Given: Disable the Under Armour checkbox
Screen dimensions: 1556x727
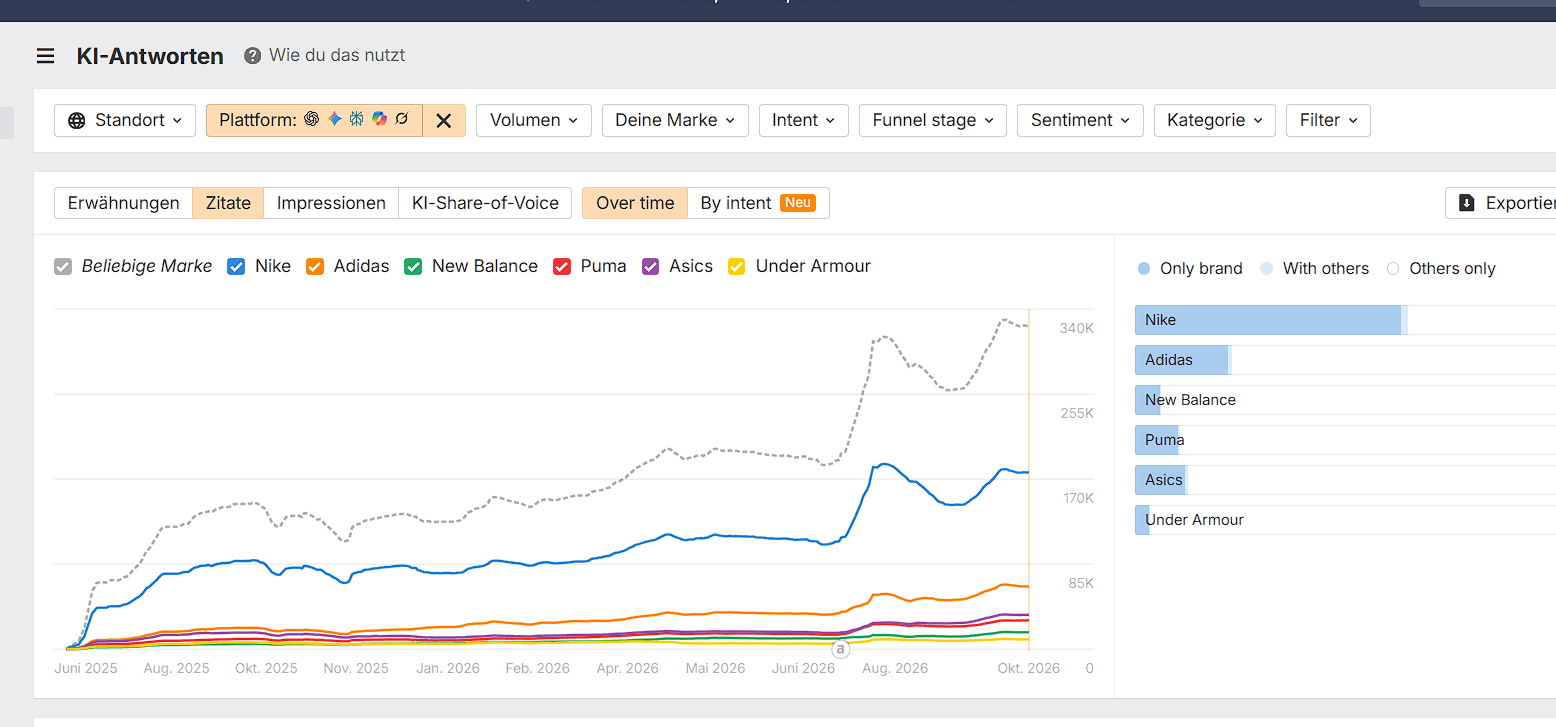Looking at the screenshot, I should tap(737, 266).
